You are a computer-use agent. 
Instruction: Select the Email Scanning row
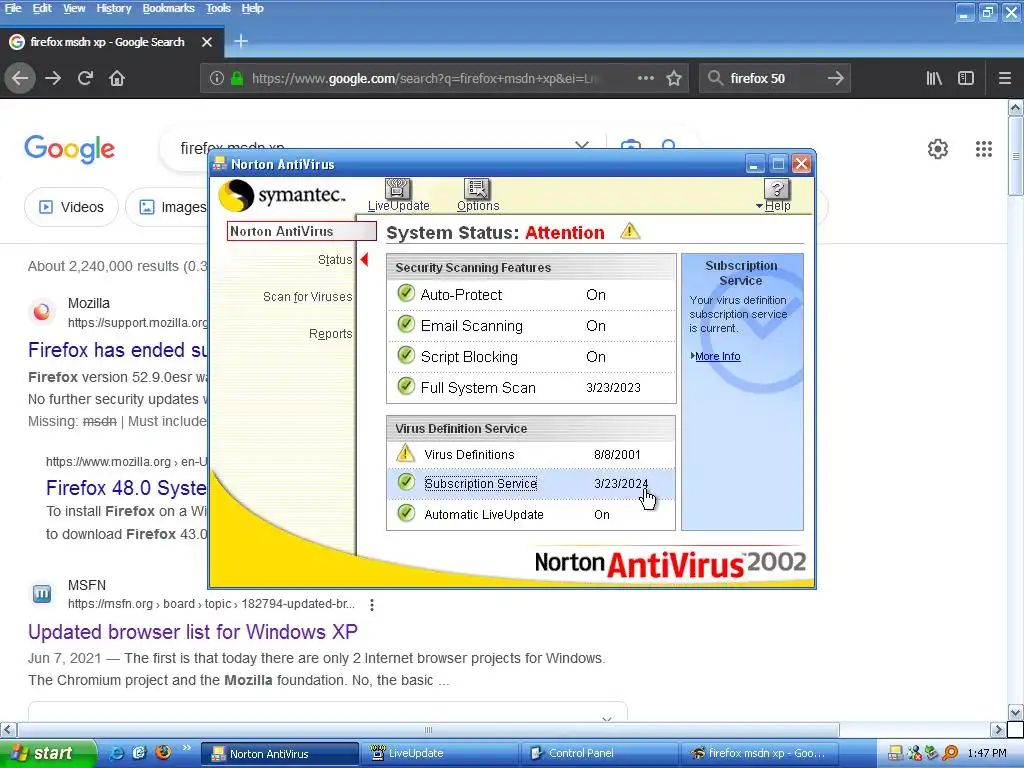coord(531,325)
